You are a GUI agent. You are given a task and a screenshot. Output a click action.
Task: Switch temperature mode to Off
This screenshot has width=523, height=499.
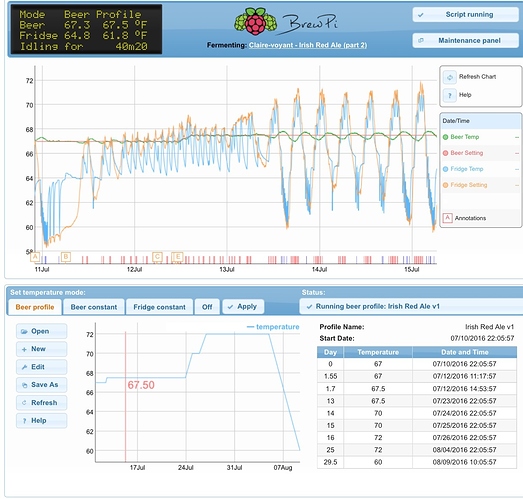(x=207, y=307)
